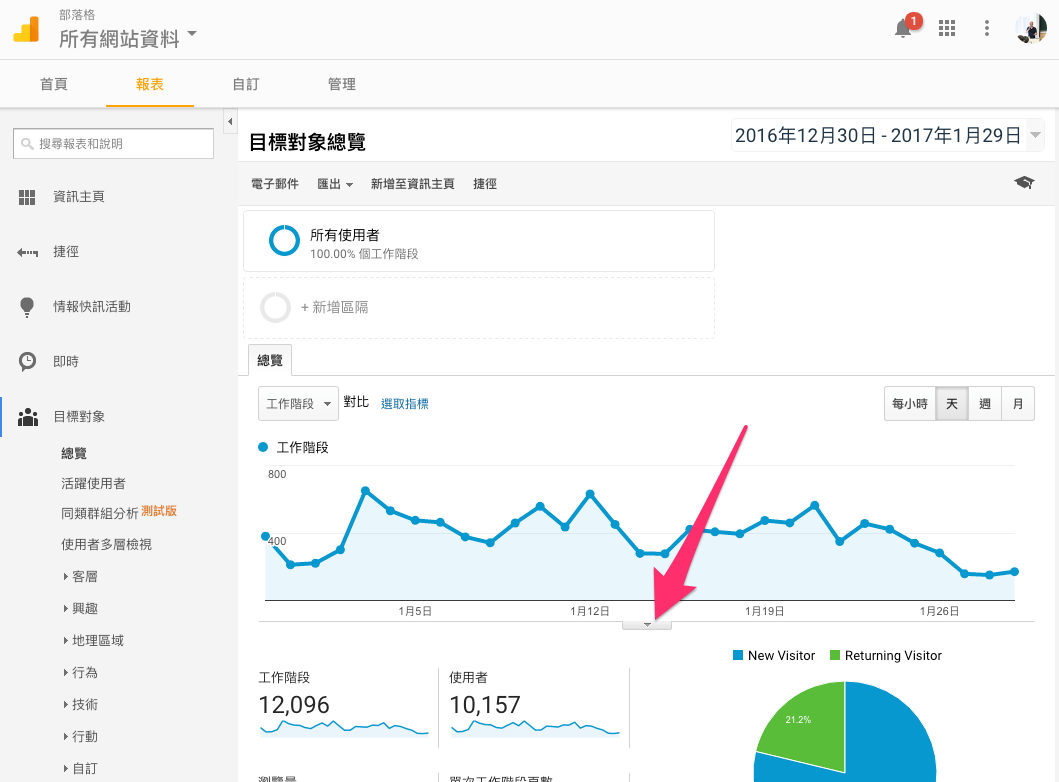The height and width of the screenshot is (782, 1059).
Task: Open the 同類群組分析 report
Action: click(x=99, y=513)
